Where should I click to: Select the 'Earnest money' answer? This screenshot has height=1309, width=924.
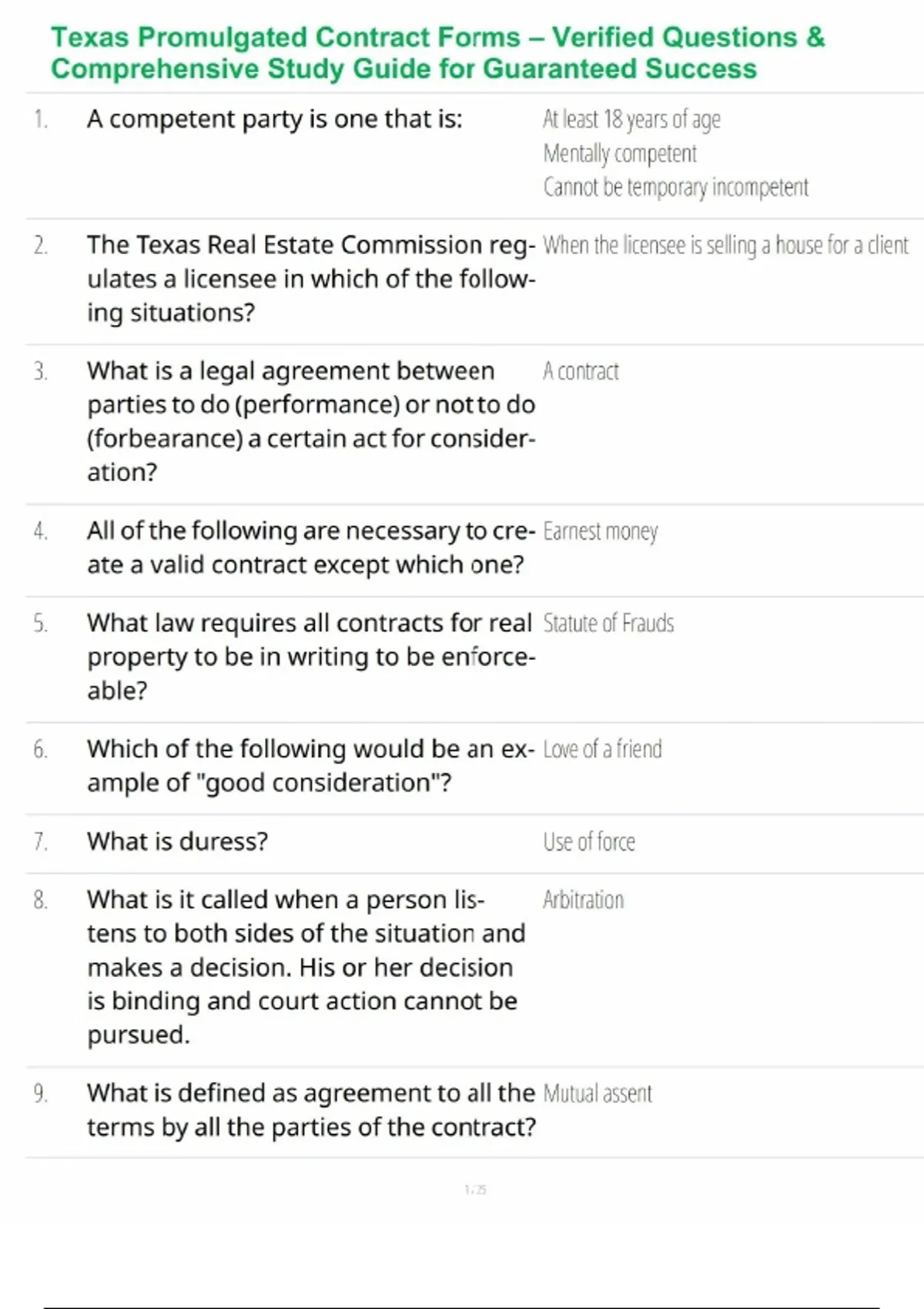click(x=600, y=531)
